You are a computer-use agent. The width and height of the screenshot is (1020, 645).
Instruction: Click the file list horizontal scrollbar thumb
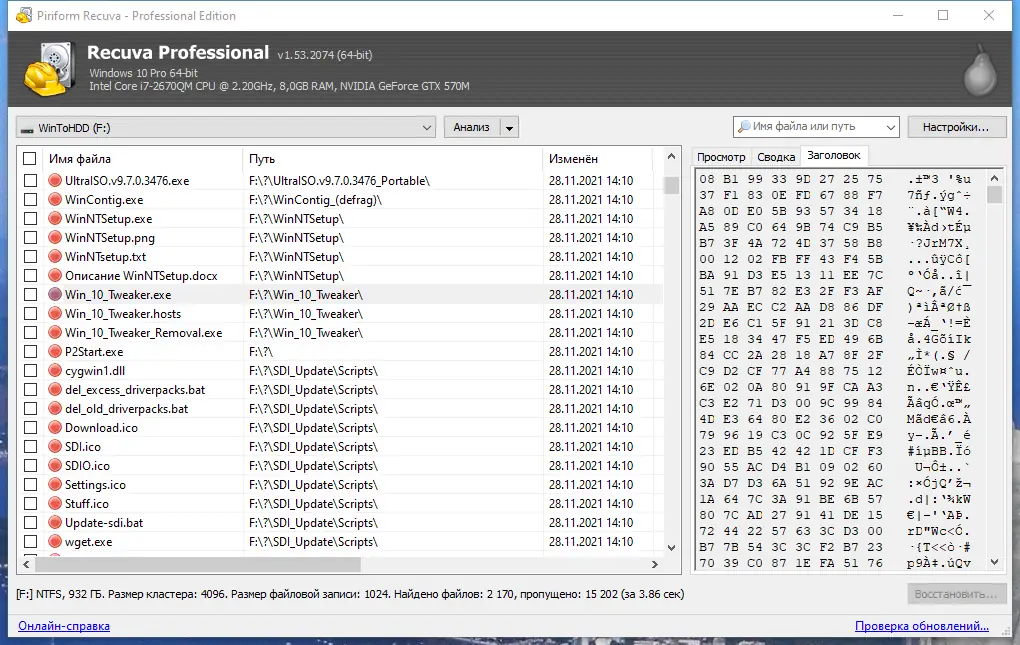[198, 564]
